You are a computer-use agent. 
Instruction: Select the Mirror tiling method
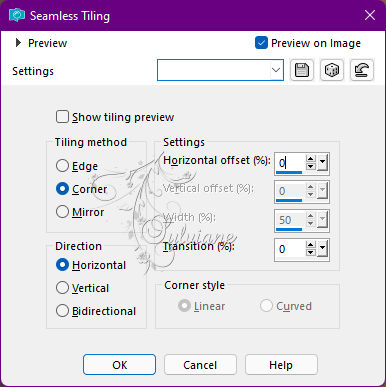click(x=62, y=212)
